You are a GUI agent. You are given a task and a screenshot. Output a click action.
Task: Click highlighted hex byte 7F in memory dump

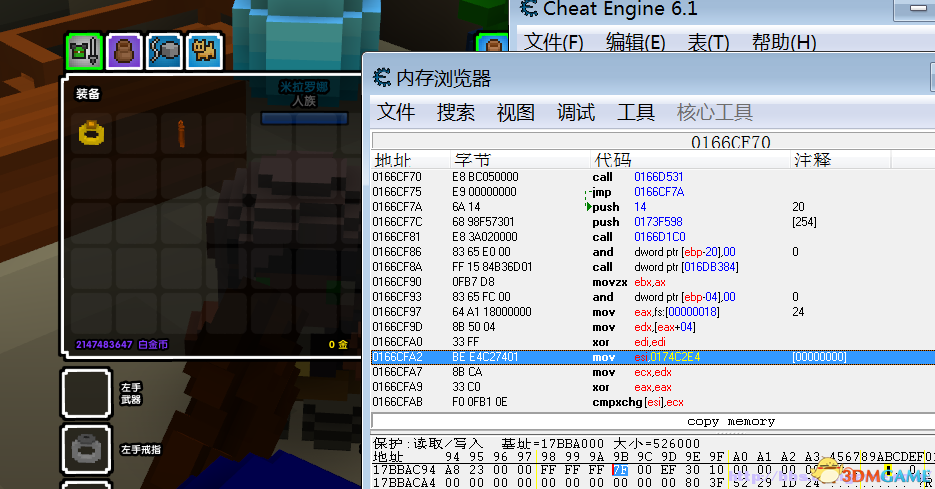pyautogui.click(x=620, y=471)
